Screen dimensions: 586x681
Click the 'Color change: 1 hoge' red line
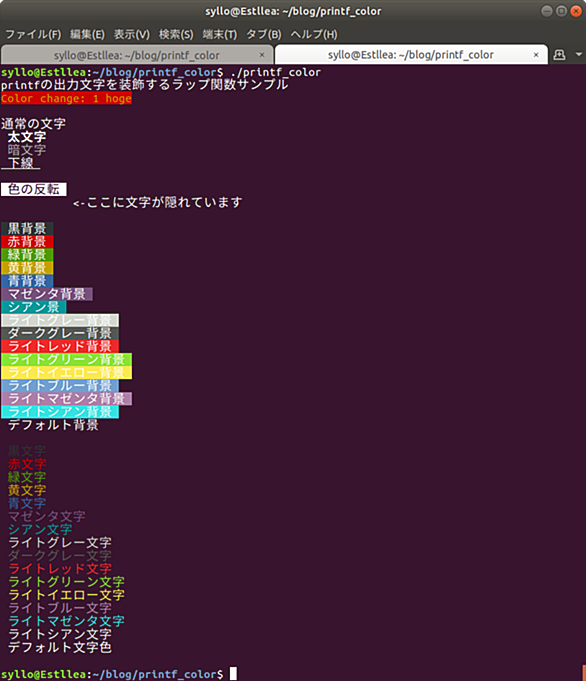point(66,99)
